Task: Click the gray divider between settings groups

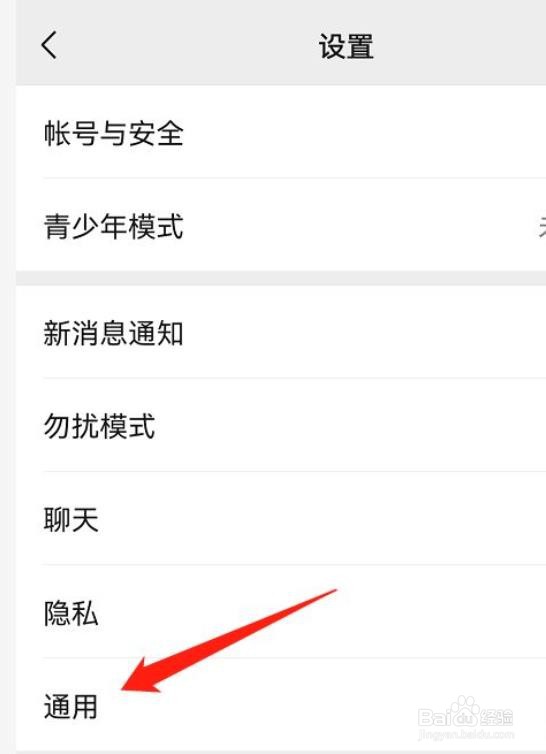Action: point(281,278)
